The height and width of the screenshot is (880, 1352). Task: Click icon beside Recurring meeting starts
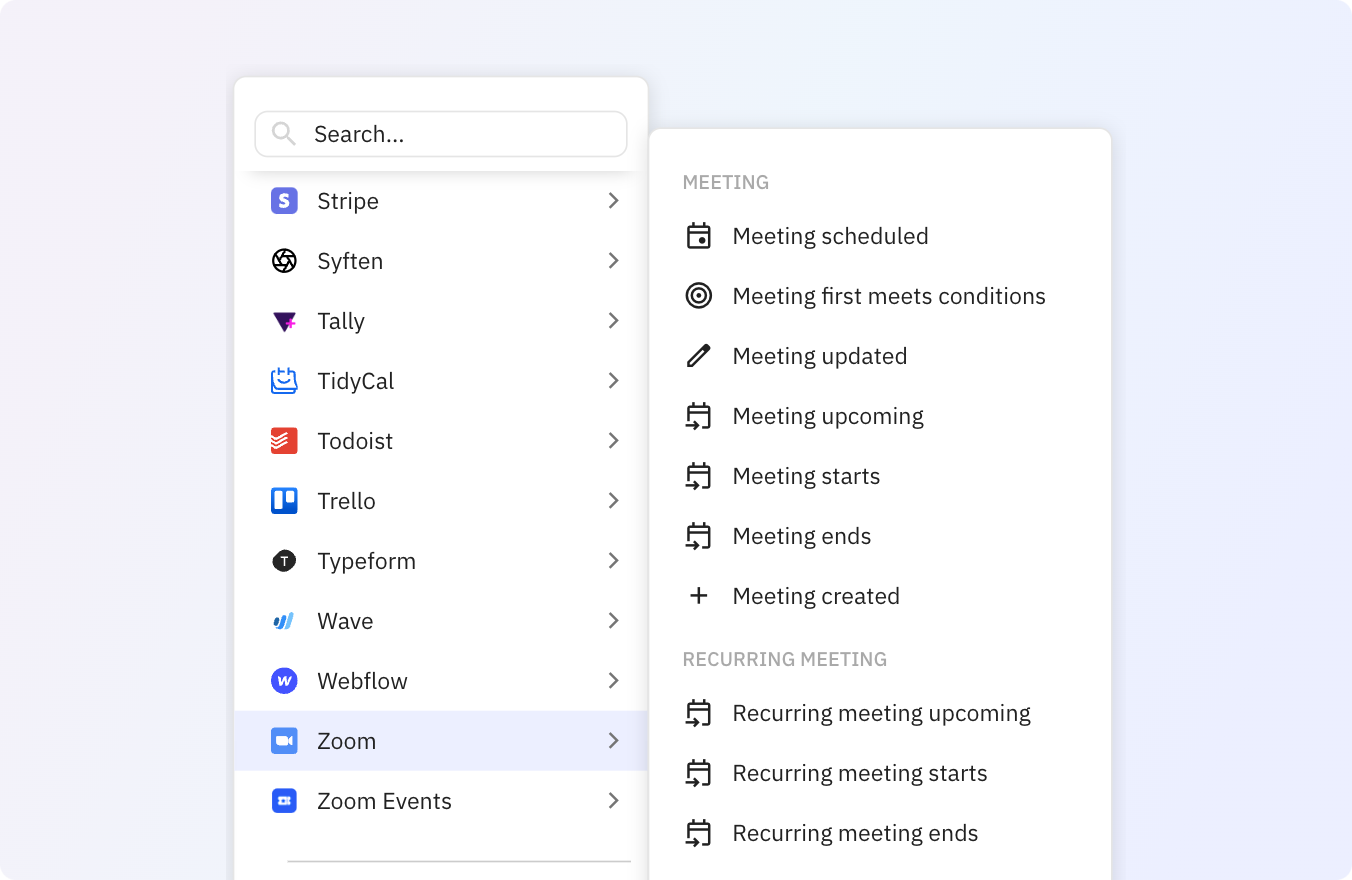coord(698,773)
